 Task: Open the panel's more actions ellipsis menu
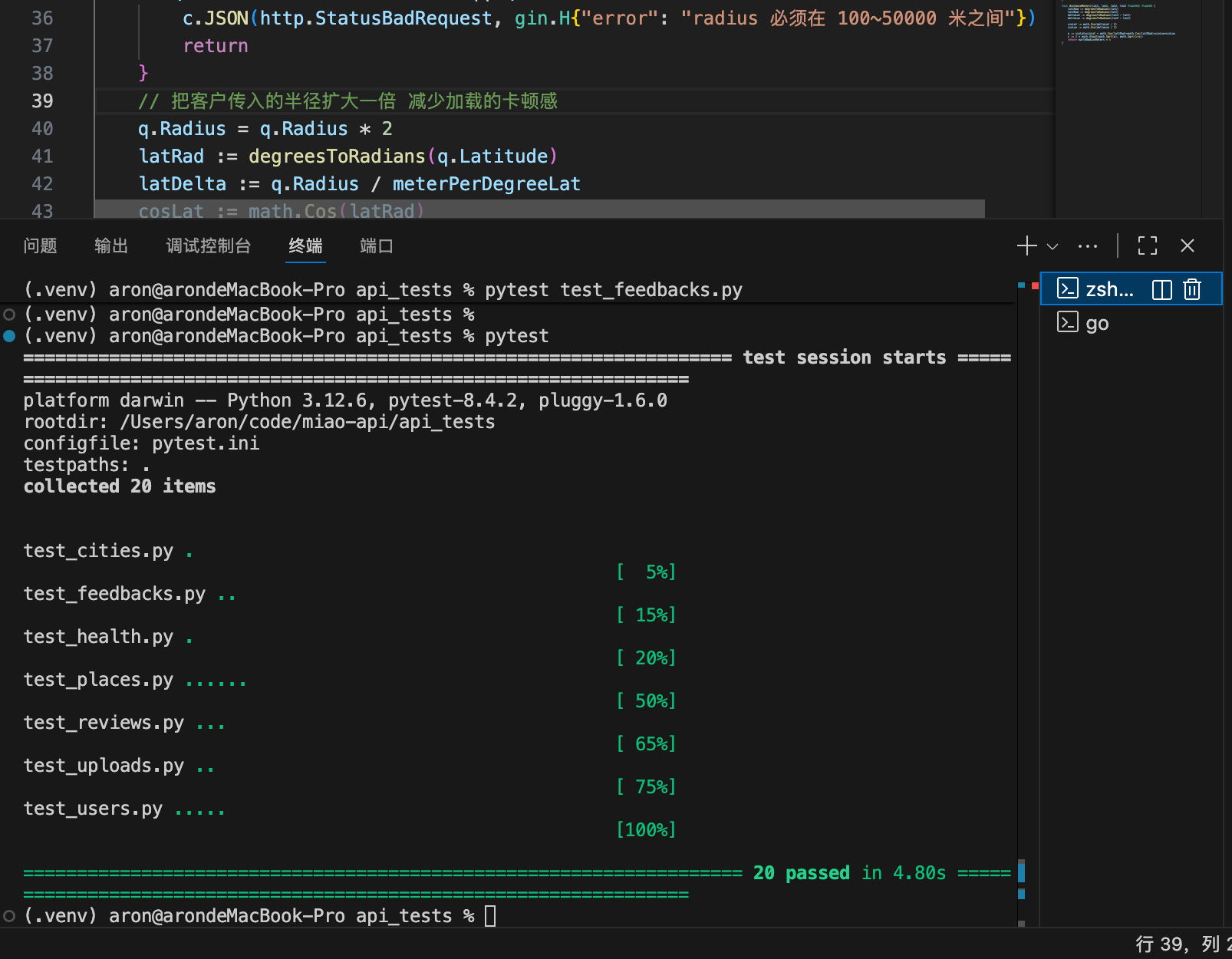[1087, 246]
